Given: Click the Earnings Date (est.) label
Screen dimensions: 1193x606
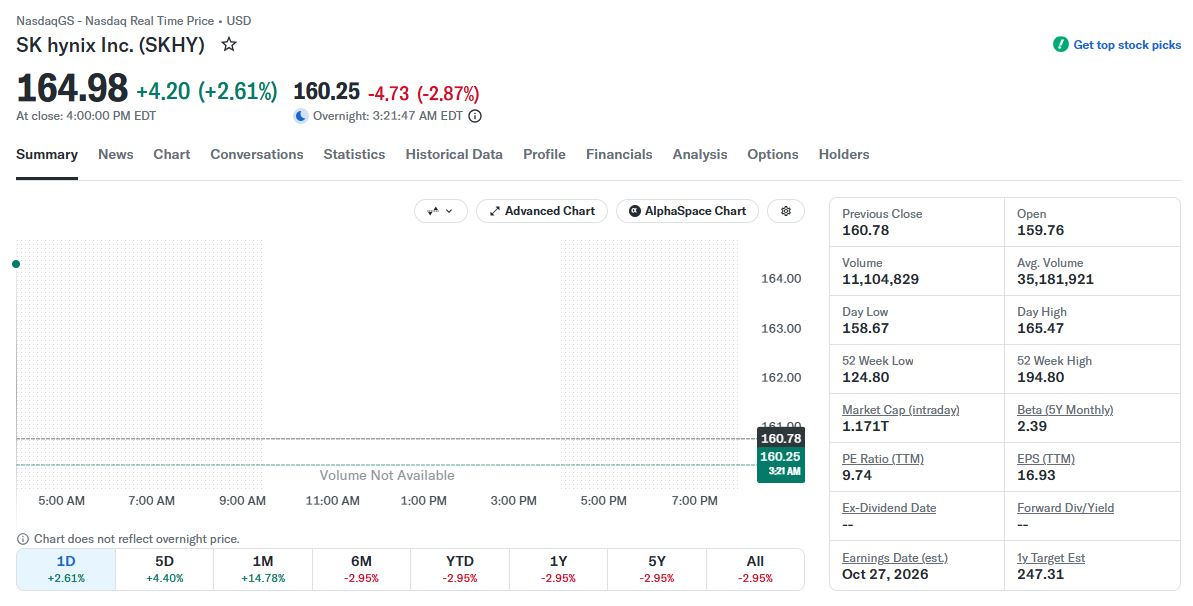Looking at the screenshot, I should pyautogui.click(x=896, y=558).
